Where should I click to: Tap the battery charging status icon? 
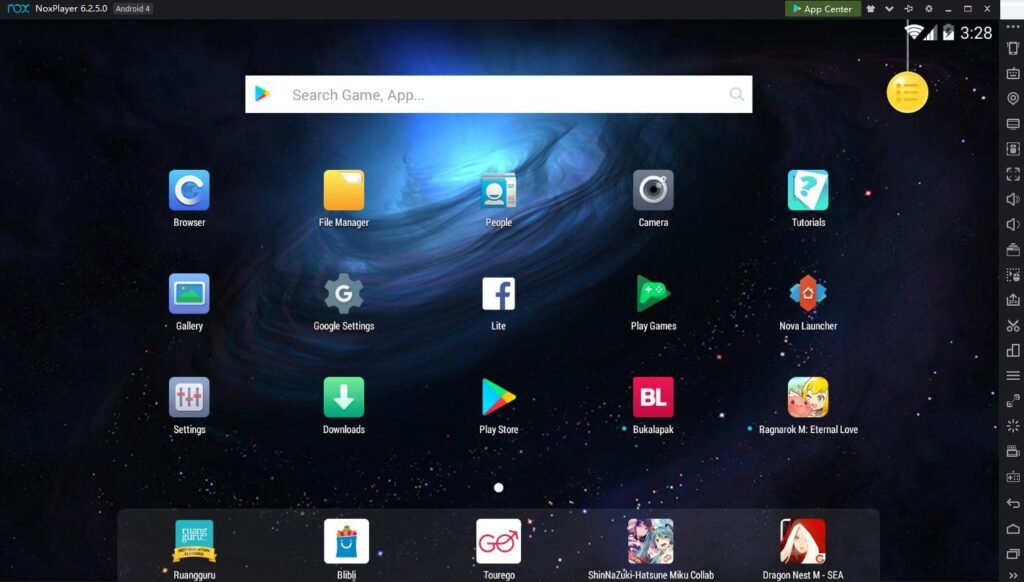pyautogui.click(x=948, y=33)
